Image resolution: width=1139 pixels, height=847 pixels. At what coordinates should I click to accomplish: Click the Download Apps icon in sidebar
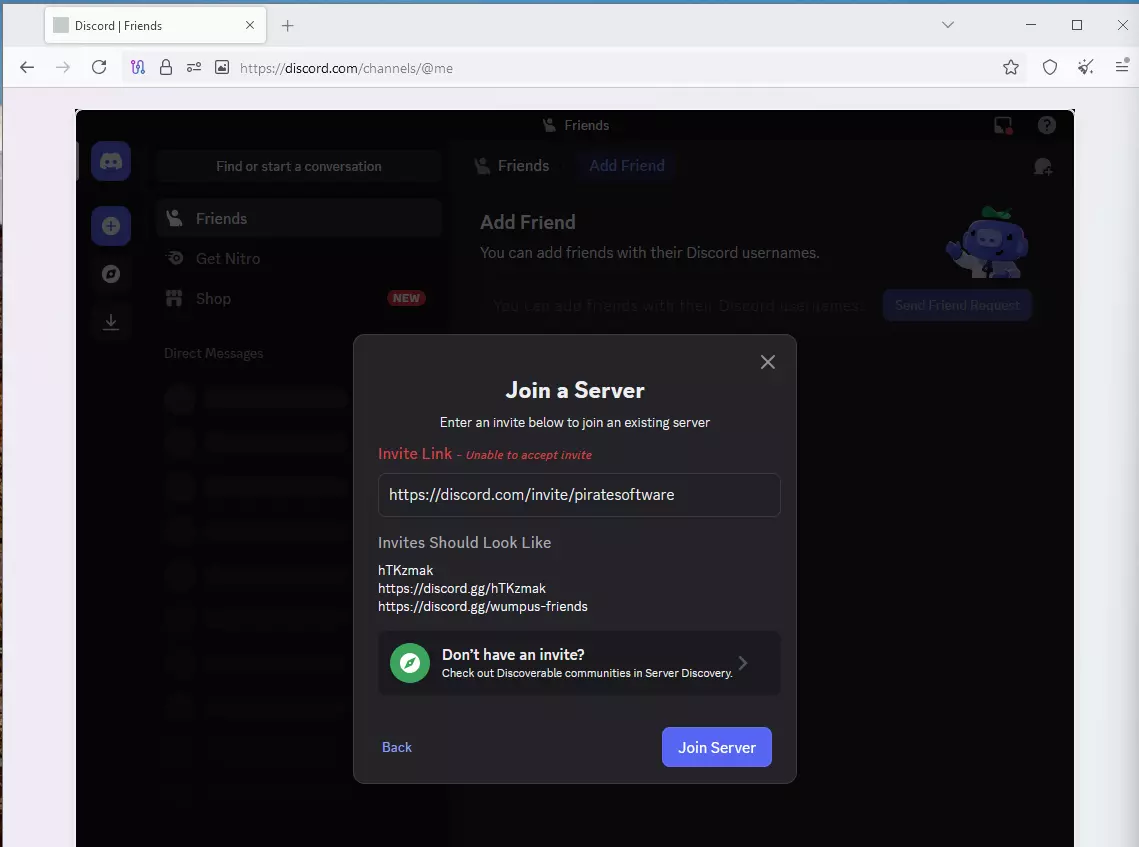pyautogui.click(x=110, y=322)
